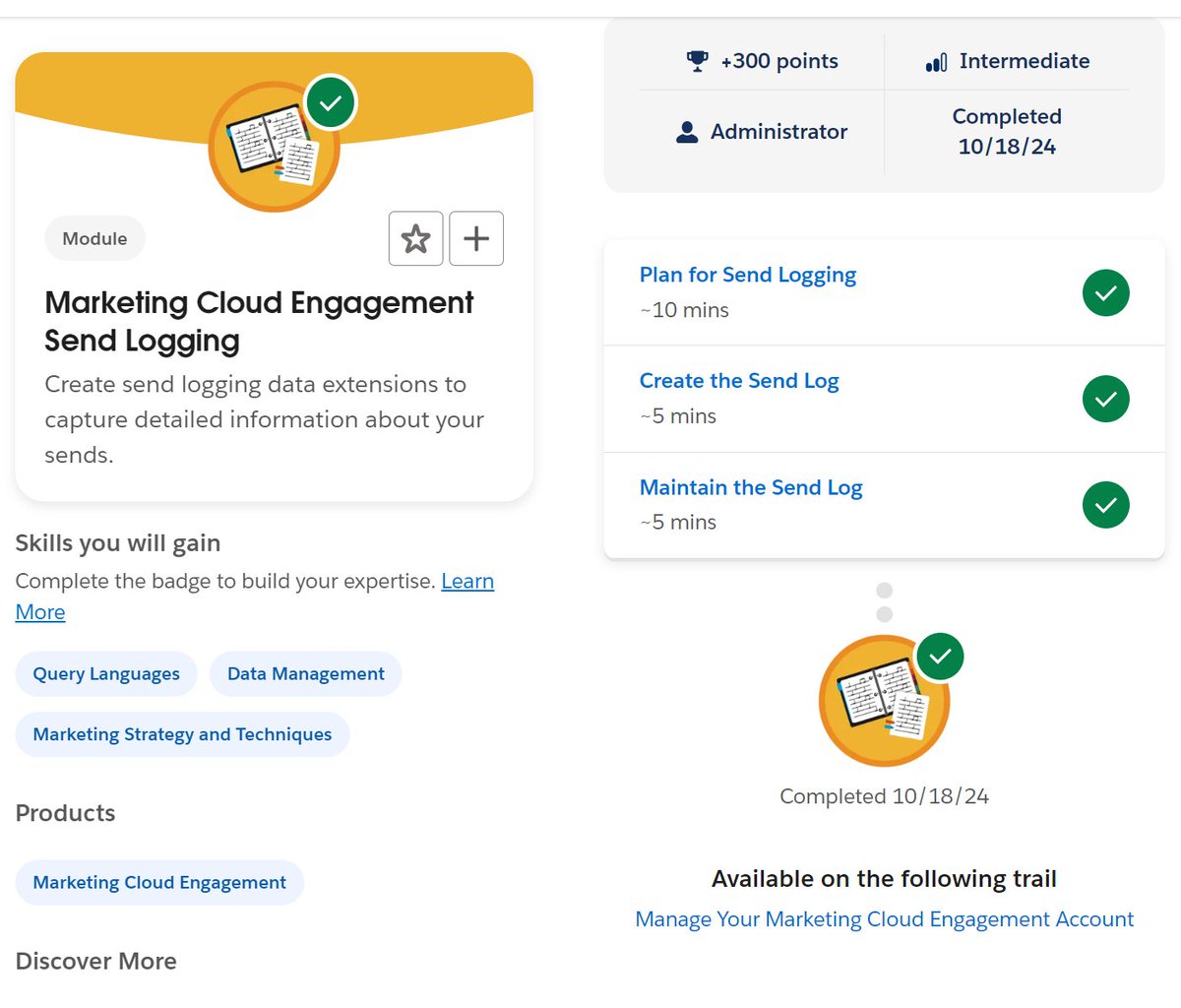Click the person icon next to Administrator

[x=687, y=132]
